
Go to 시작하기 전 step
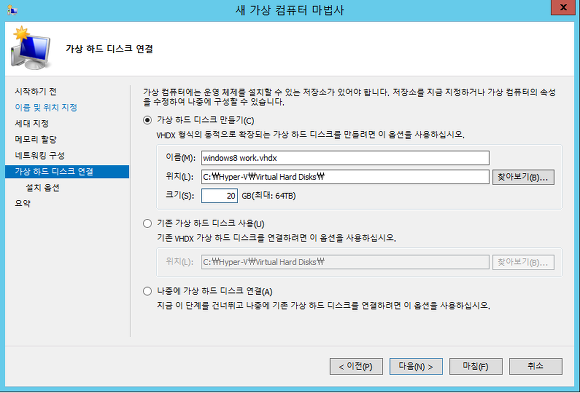pos(36,91)
